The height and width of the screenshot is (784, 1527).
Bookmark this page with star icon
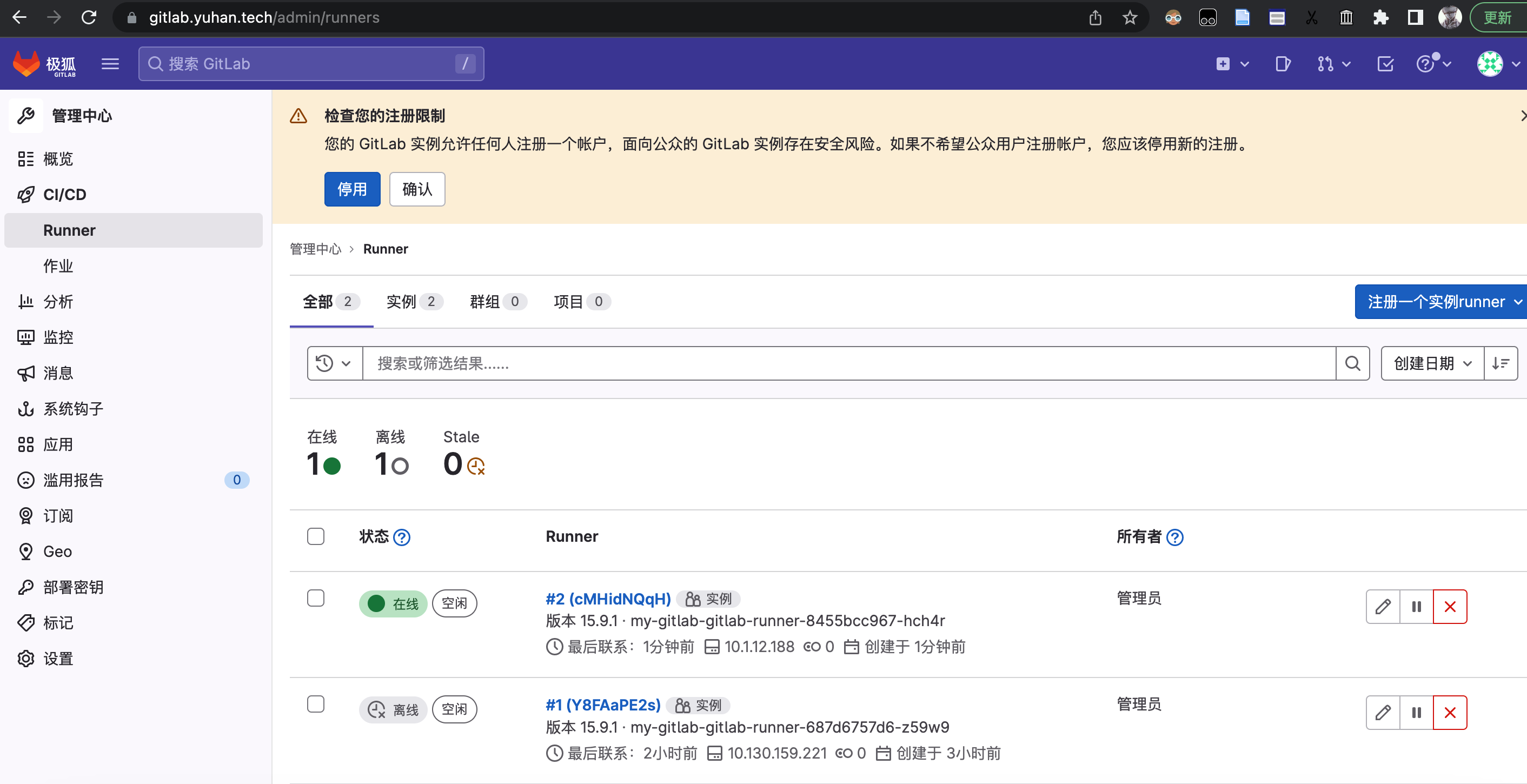[1130, 17]
